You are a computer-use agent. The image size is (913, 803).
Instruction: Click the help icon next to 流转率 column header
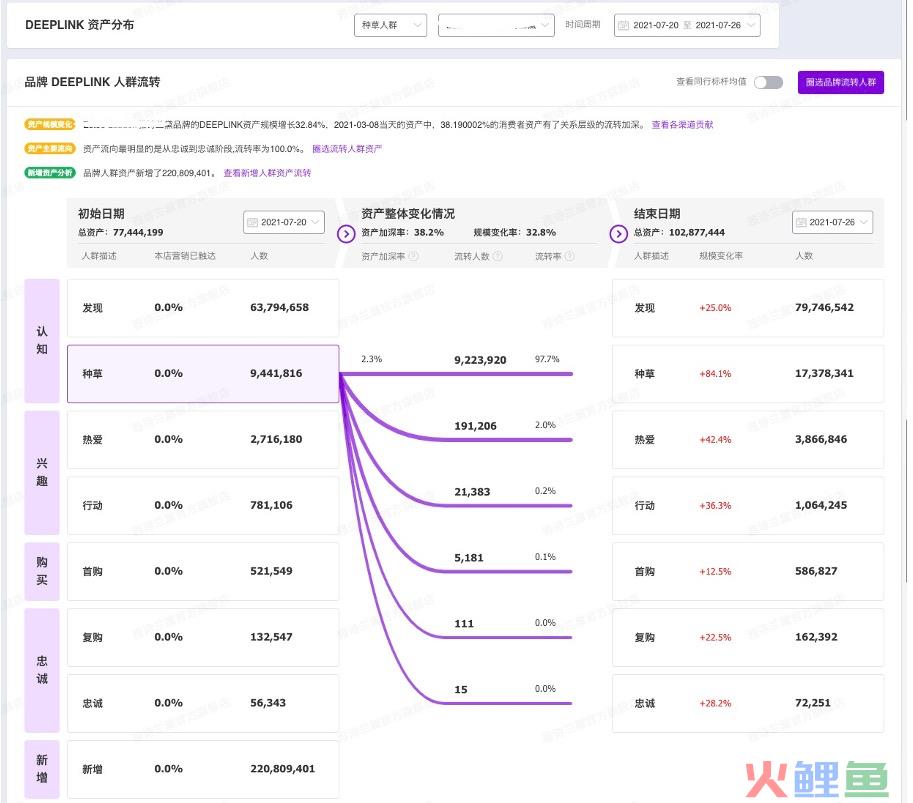click(569, 256)
